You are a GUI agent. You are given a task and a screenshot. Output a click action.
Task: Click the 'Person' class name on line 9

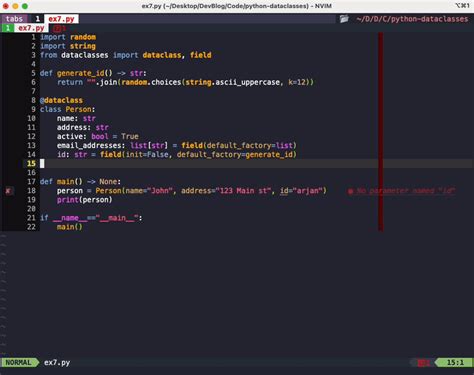[x=78, y=109]
